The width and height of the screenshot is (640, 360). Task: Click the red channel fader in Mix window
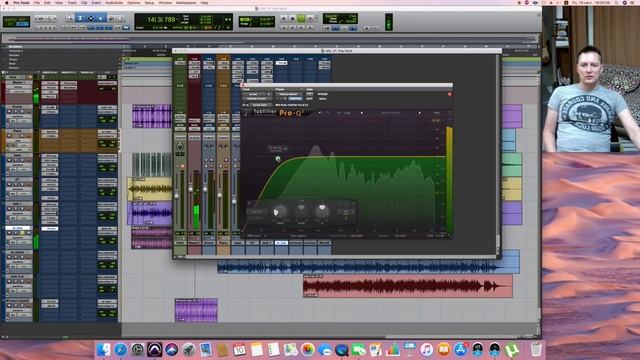[x=191, y=189]
